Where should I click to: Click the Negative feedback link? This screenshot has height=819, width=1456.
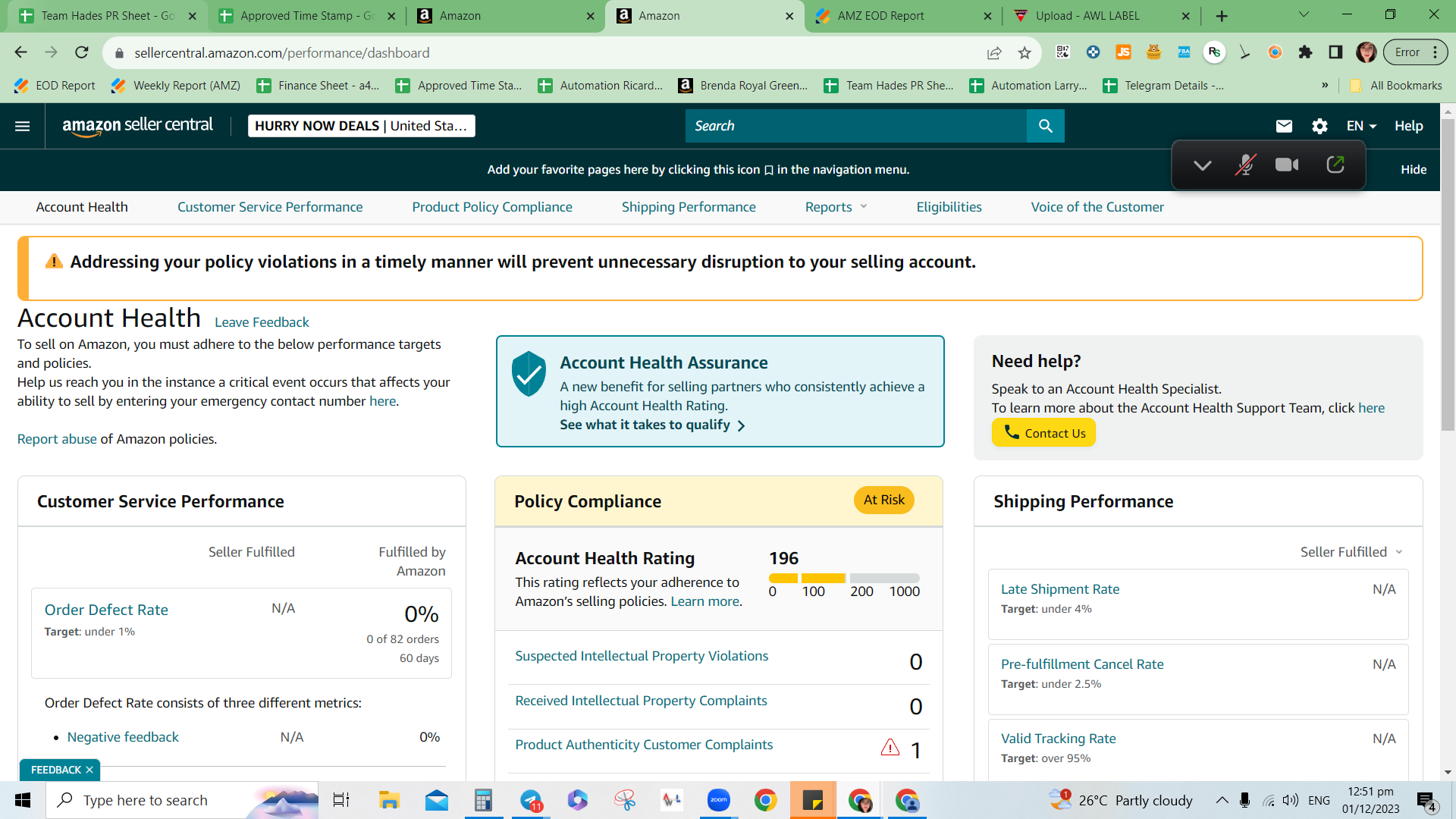(x=123, y=737)
